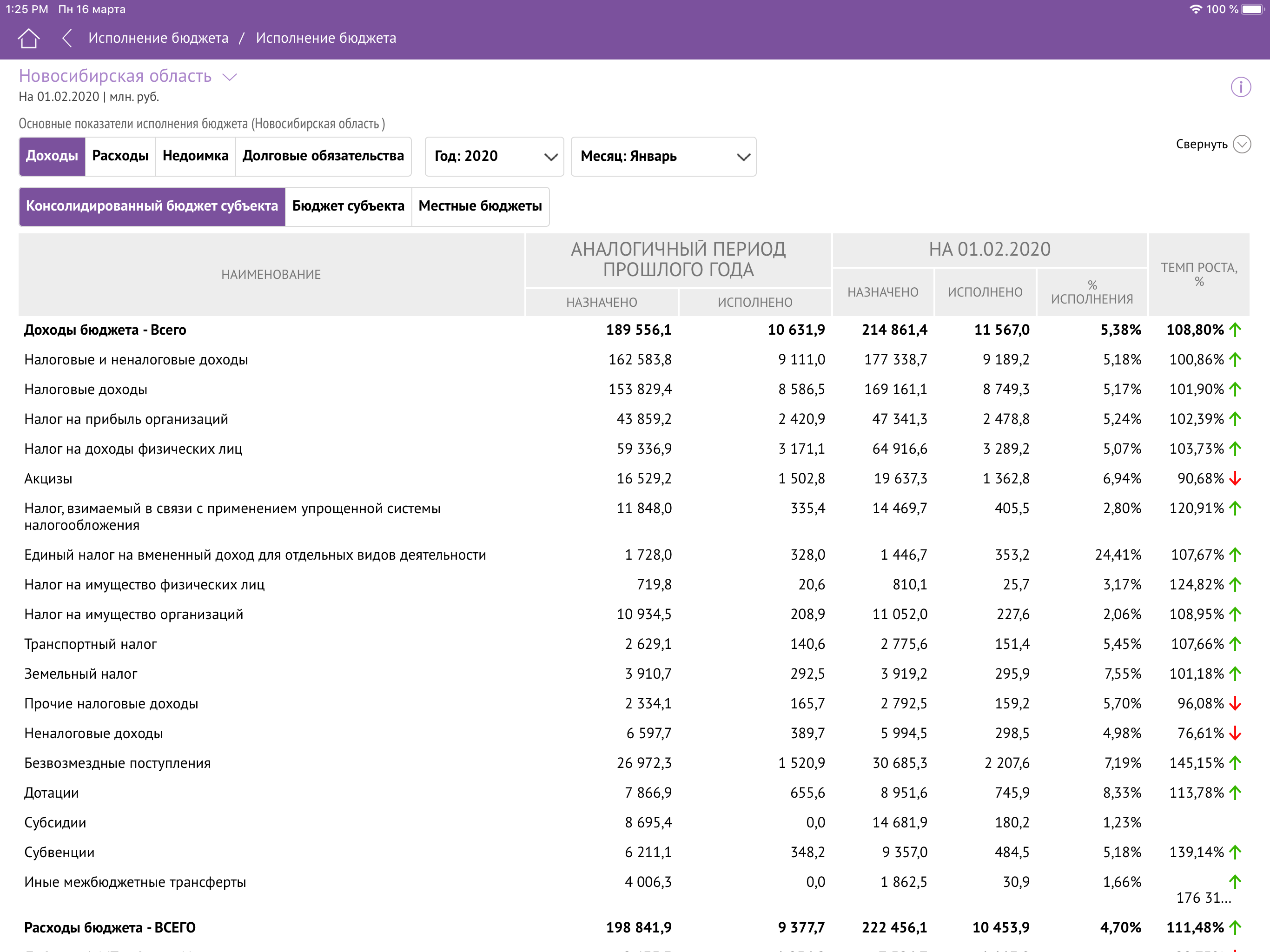
Task: Open Долговые обязательства tab
Action: [x=323, y=156]
